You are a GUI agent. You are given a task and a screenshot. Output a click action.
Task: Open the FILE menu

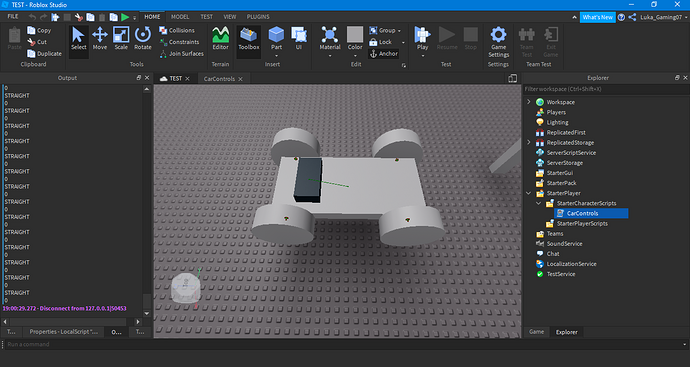(x=13, y=17)
